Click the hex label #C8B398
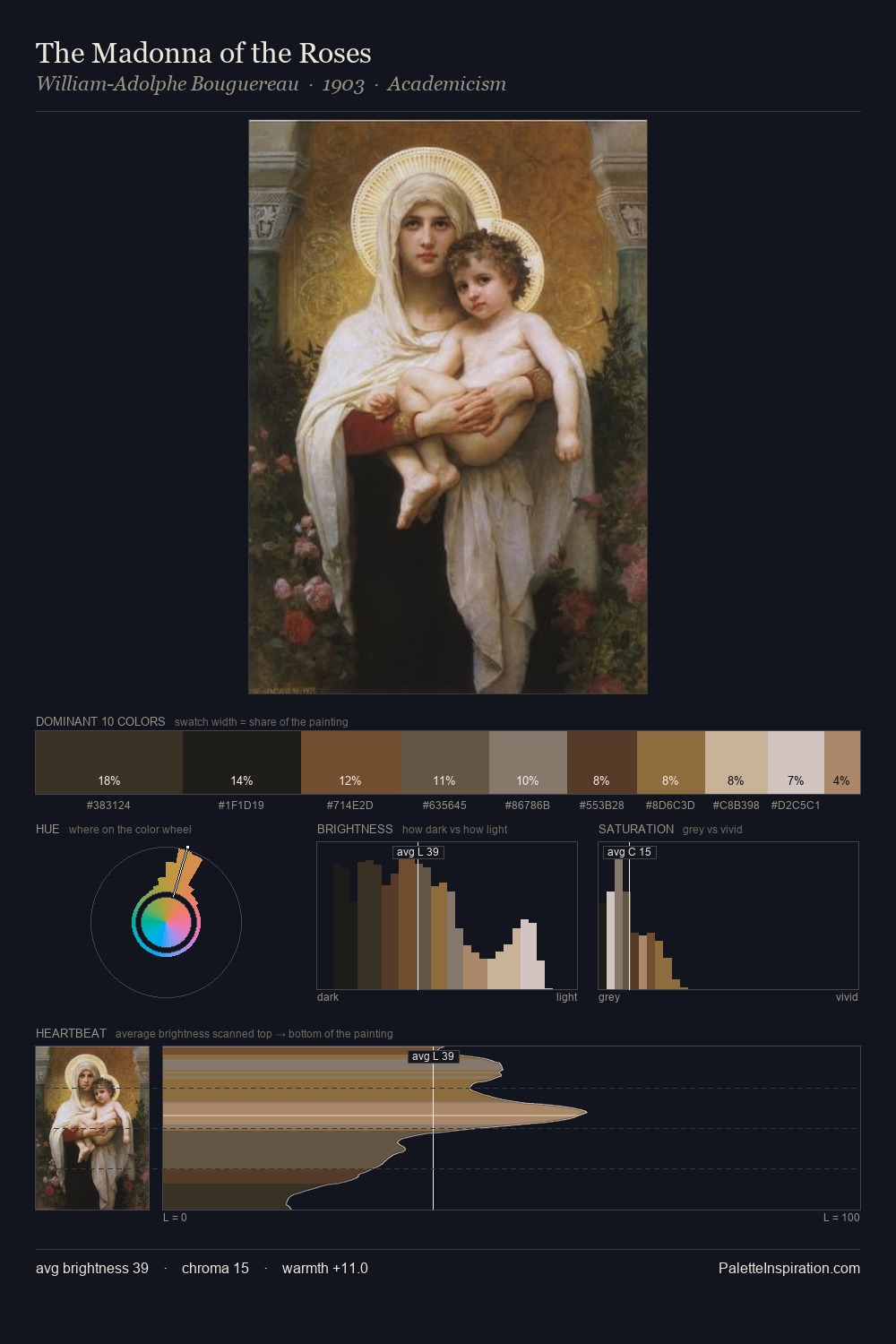 (736, 806)
